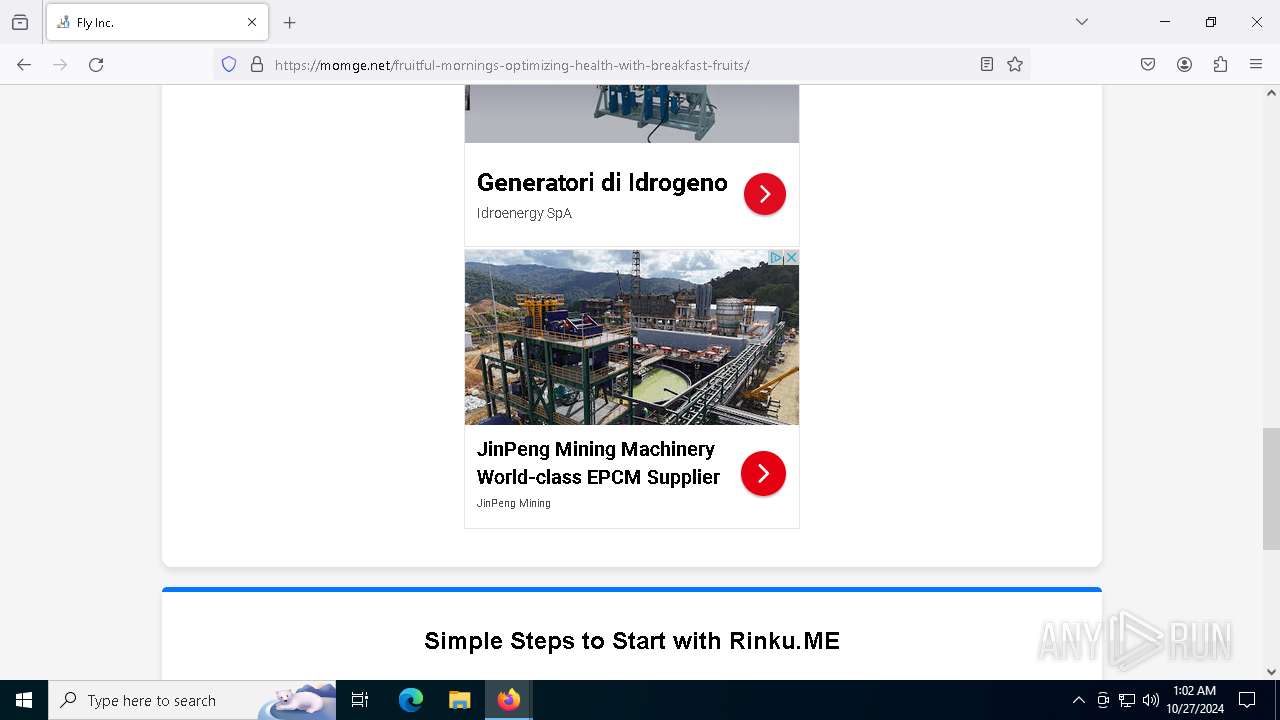Viewport: 1280px width, 720px height.
Task: Open Generatori di Idrogeno ad headline
Action: pos(602,183)
